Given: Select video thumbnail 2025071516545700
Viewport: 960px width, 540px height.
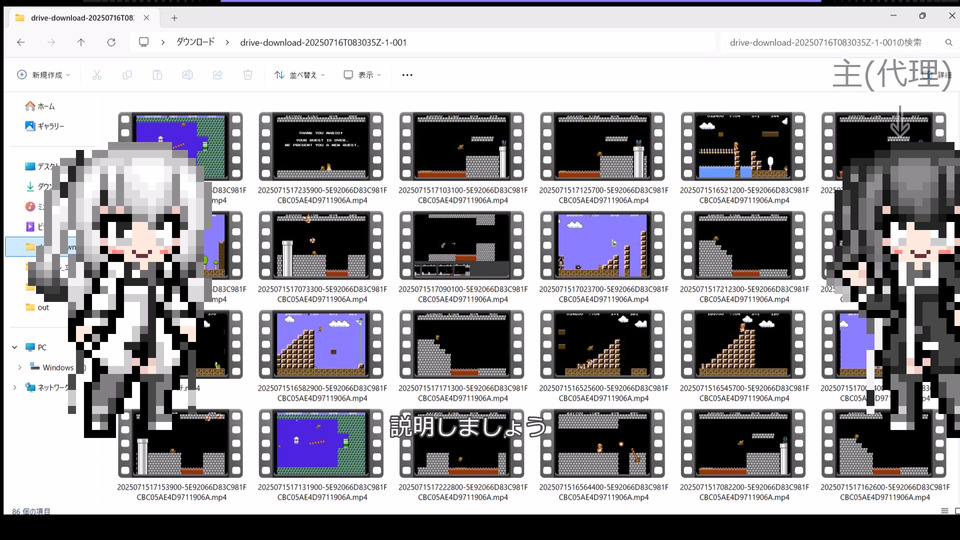Looking at the screenshot, I should [744, 345].
